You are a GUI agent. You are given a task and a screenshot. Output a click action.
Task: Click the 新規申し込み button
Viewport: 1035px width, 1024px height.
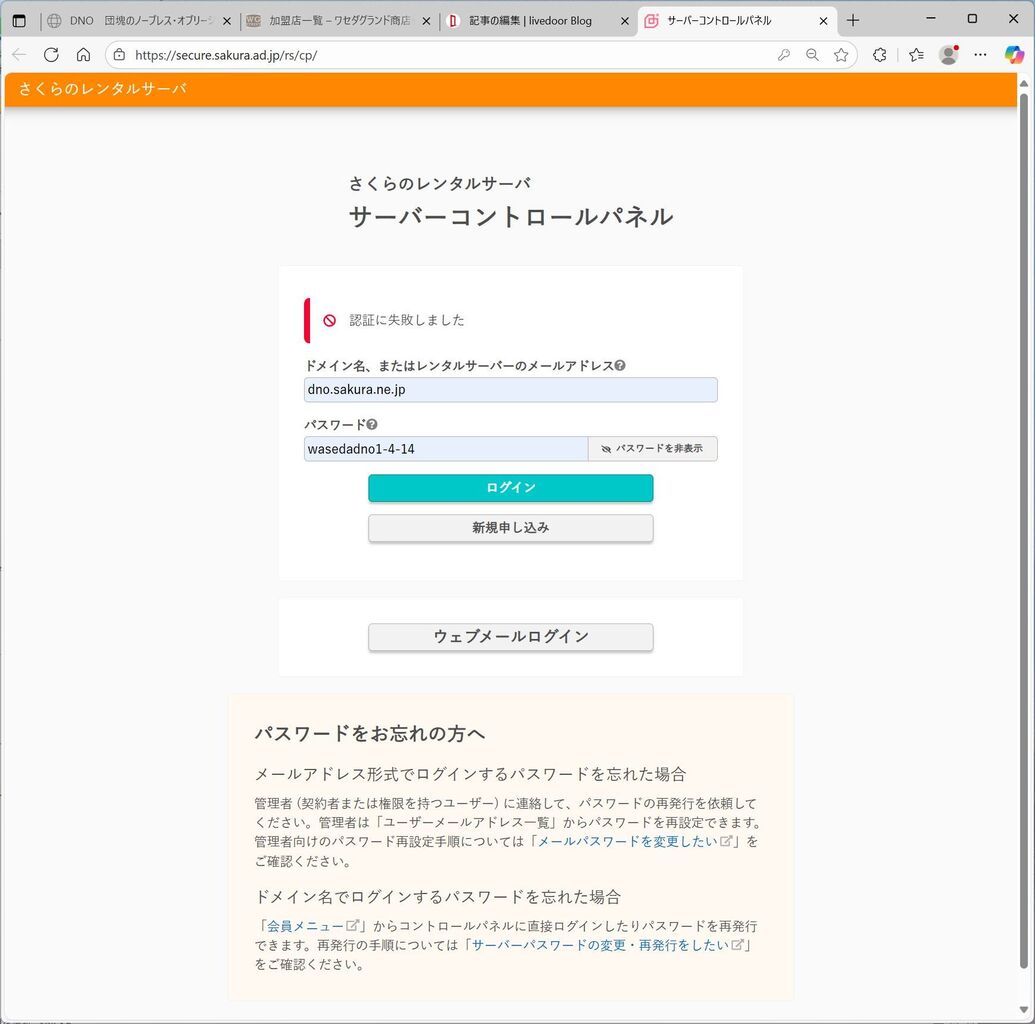(x=510, y=528)
